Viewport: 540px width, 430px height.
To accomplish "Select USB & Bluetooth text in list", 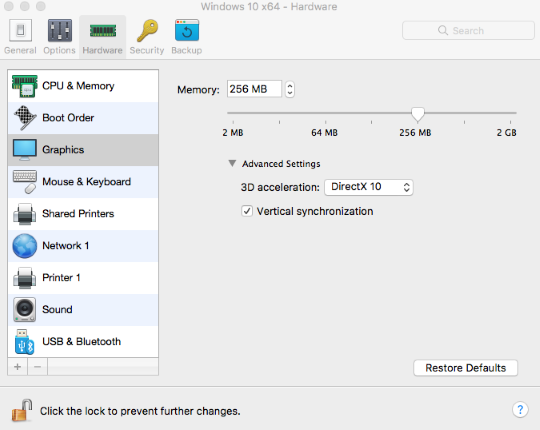I will [82, 342].
